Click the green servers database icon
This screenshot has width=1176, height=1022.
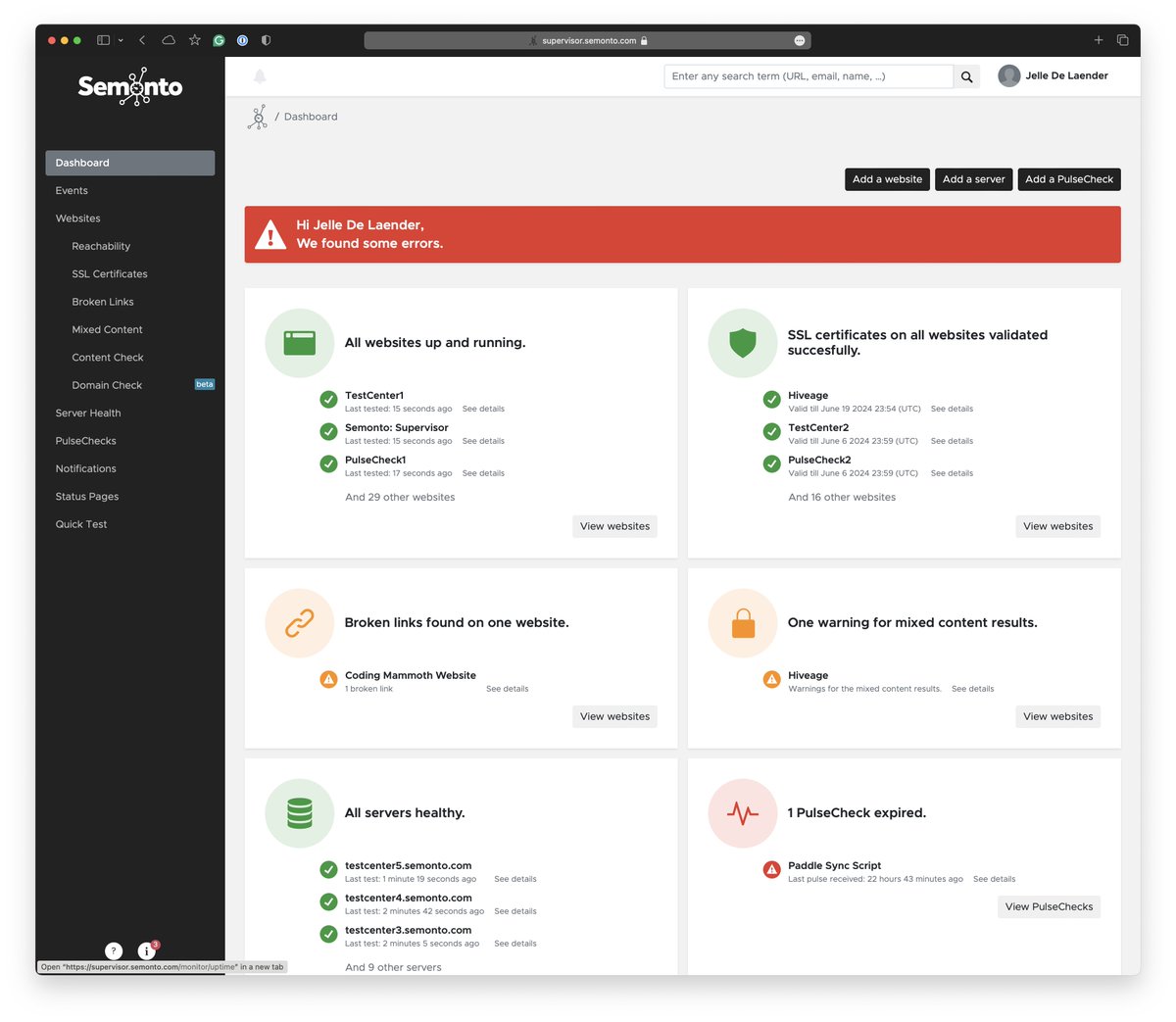tap(300, 813)
